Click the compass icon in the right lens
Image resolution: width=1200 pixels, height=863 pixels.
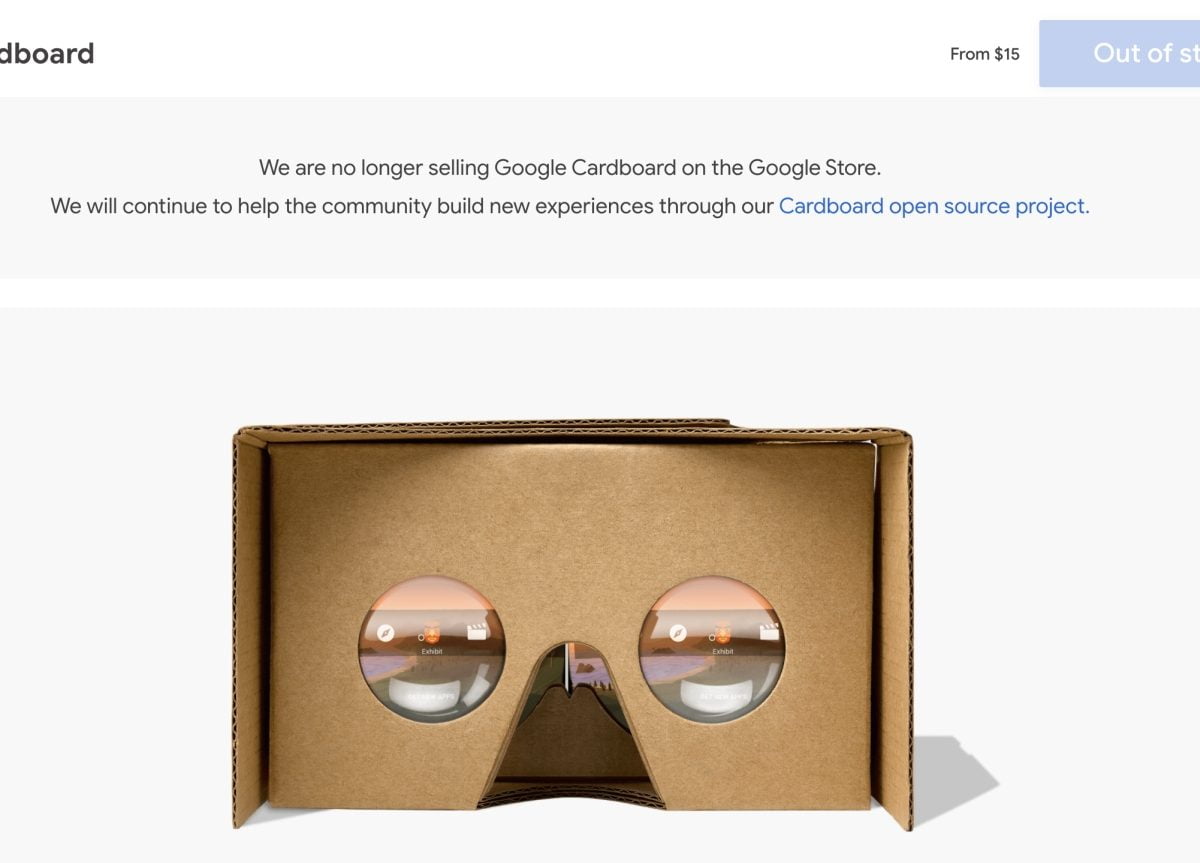pyautogui.click(x=678, y=632)
